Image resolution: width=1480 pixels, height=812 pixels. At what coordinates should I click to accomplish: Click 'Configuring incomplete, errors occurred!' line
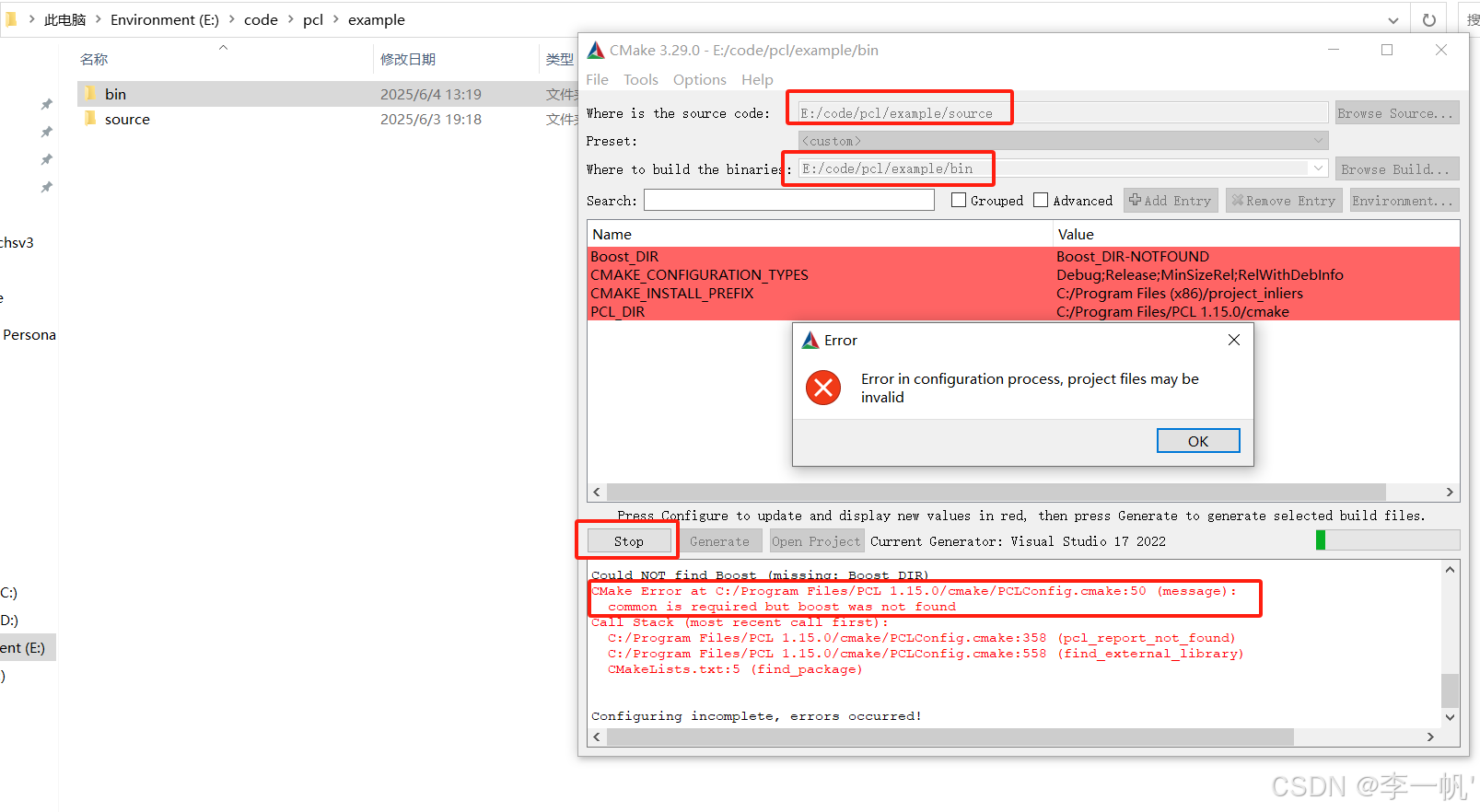(756, 716)
